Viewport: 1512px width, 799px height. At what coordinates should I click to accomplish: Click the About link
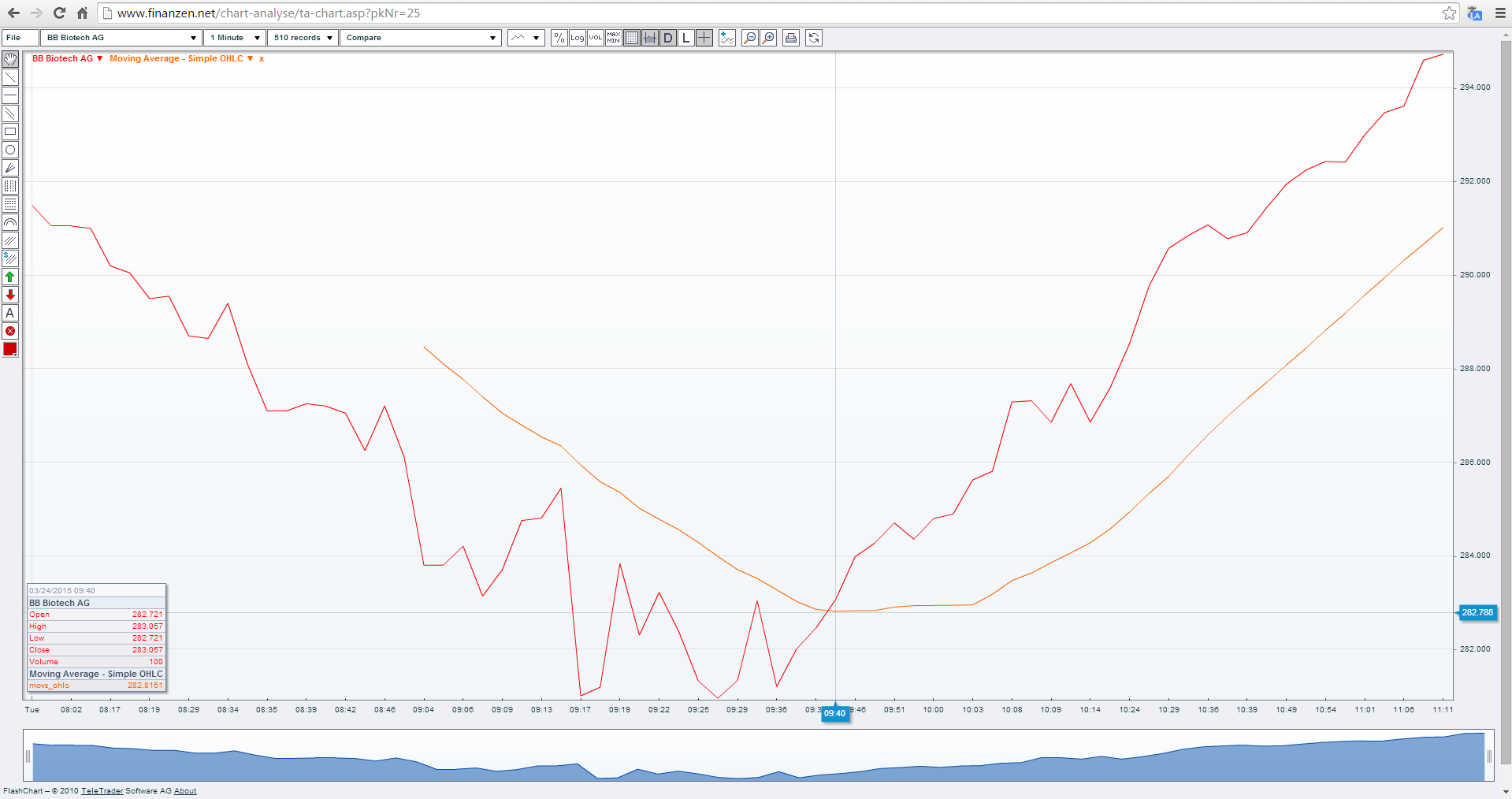pos(185,791)
